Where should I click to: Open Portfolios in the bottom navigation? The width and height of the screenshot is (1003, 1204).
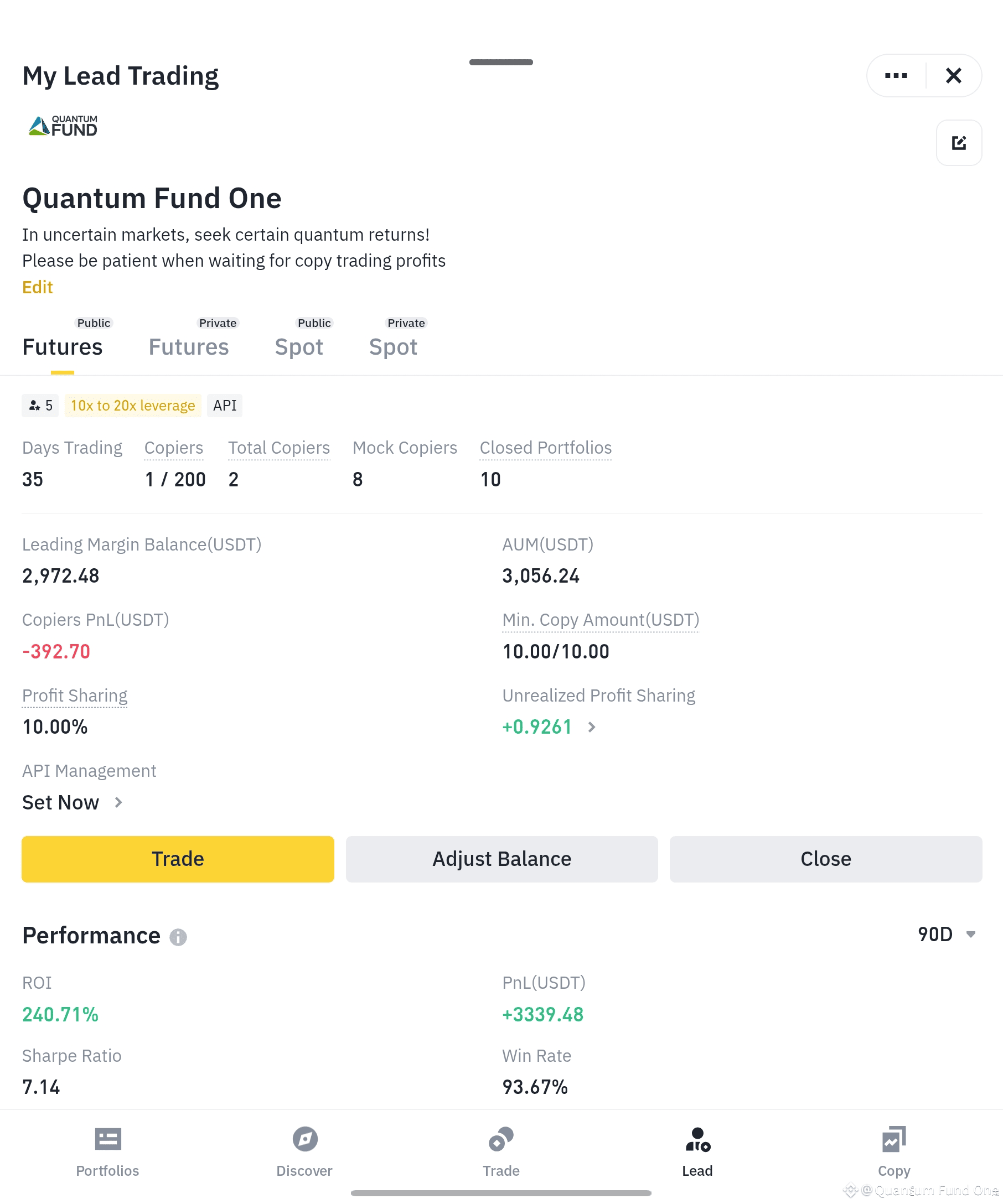[x=108, y=1153]
